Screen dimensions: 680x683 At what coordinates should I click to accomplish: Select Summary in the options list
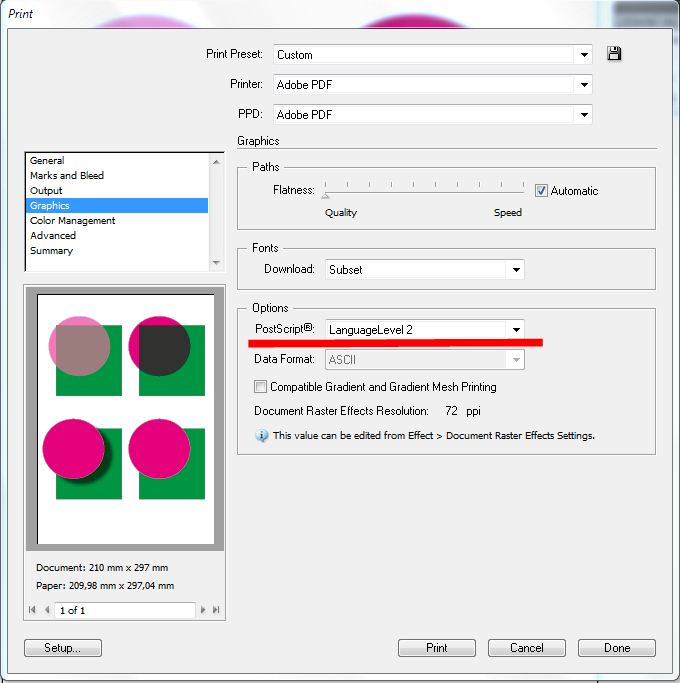pos(117,250)
